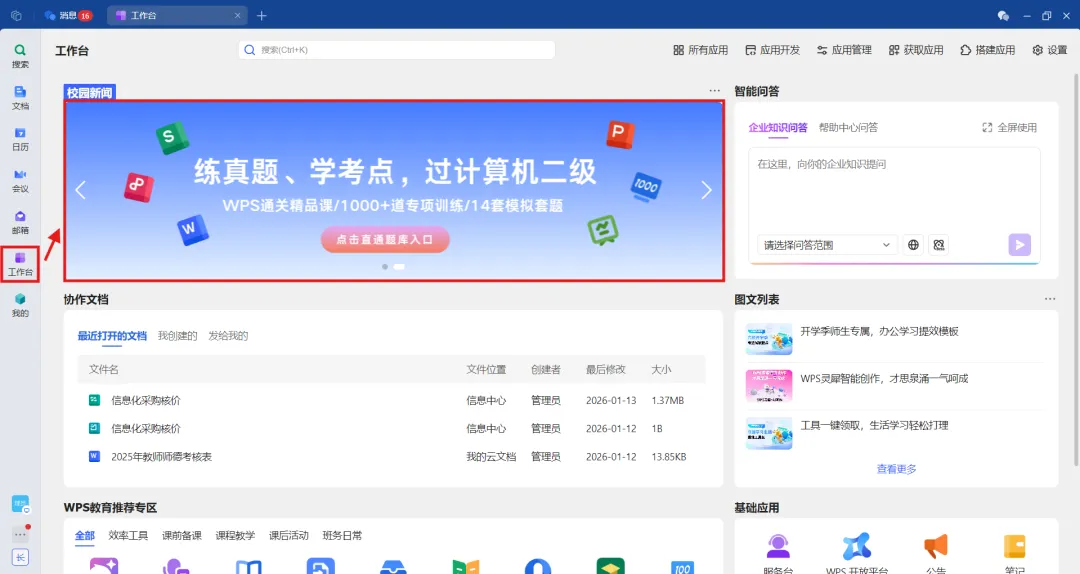Open the 消息 tab with 16 badge
Viewport: 1080px width, 574px height.
(x=68, y=15)
